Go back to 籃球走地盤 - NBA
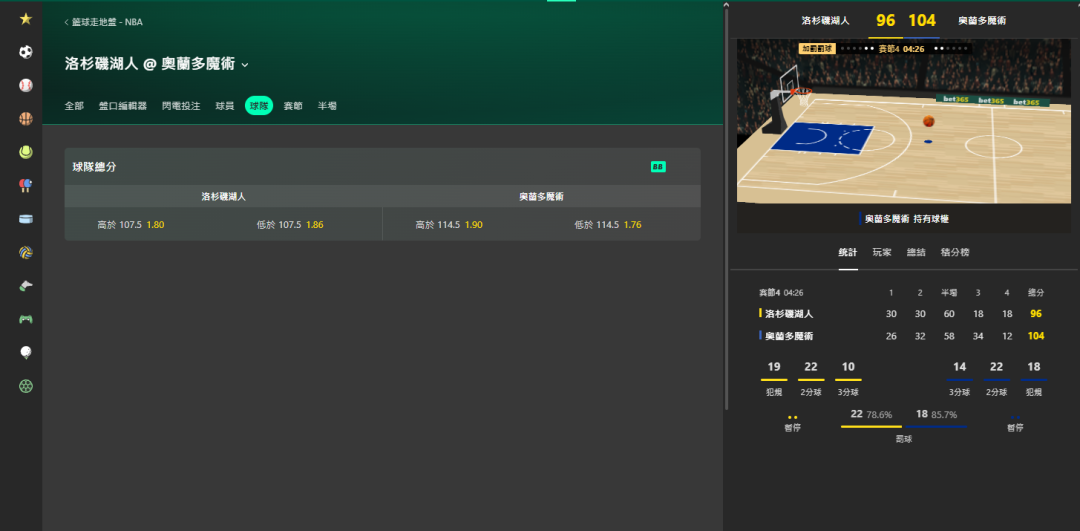 tap(103, 22)
